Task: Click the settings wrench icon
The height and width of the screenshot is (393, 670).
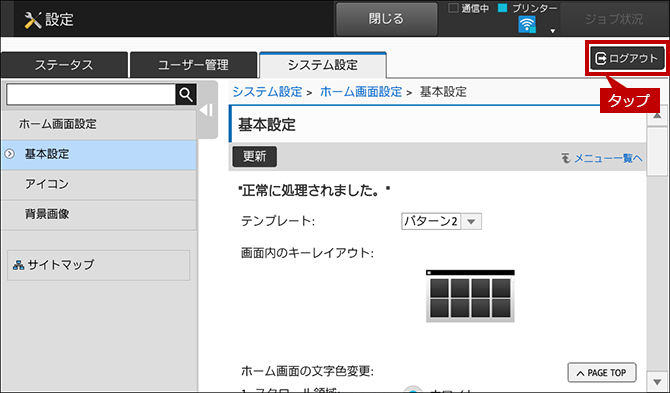Action: (x=32, y=20)
